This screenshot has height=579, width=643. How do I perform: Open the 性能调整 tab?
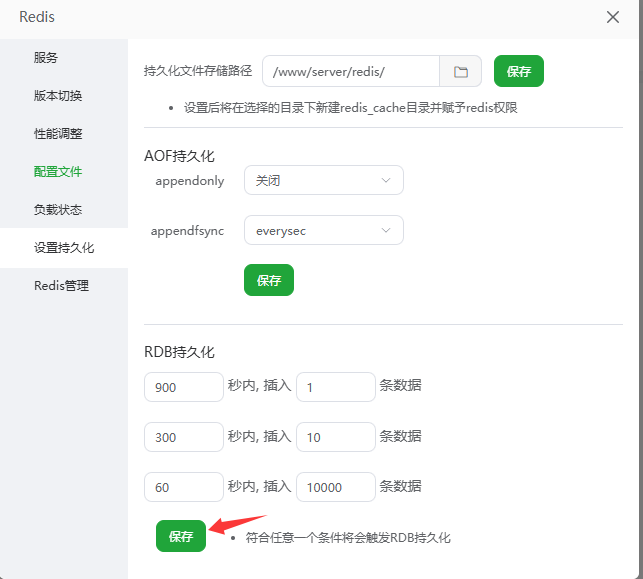pos(58,134)
